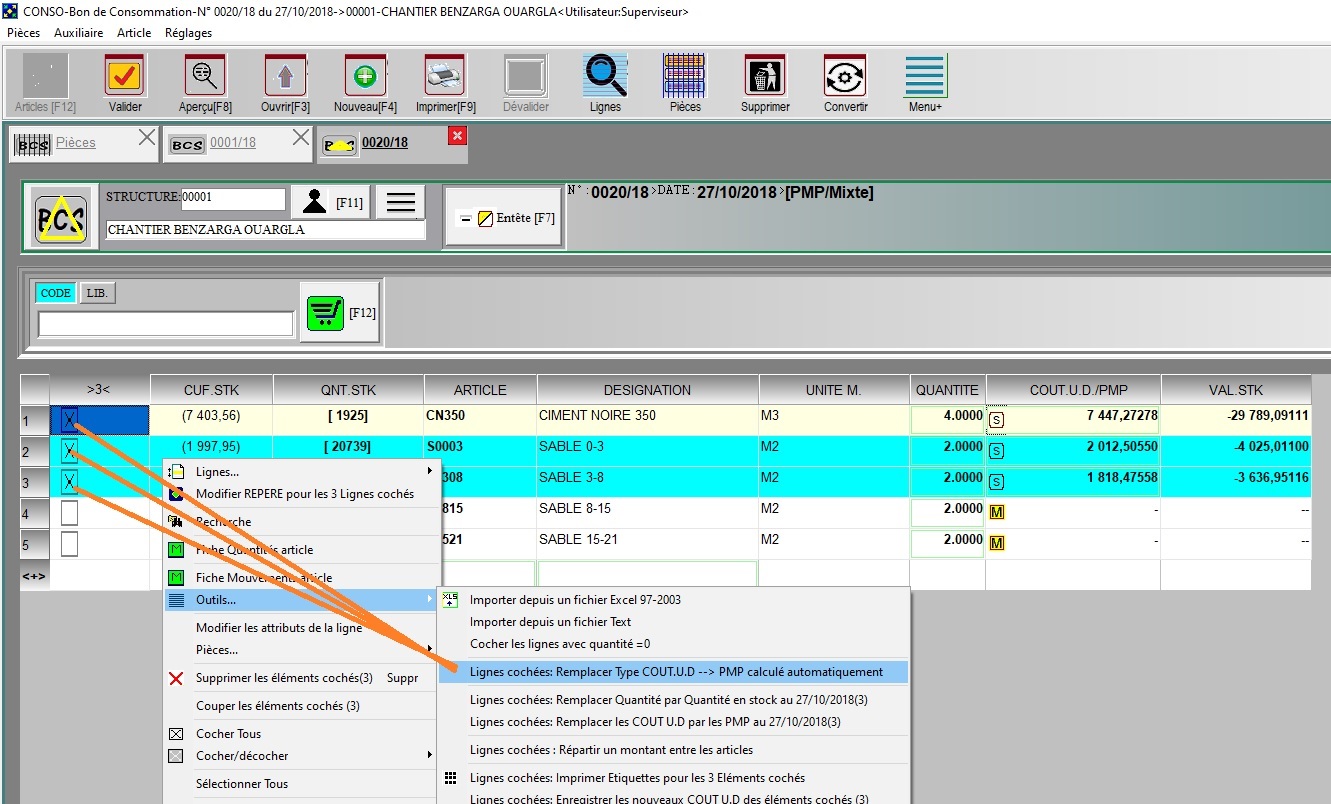Click the M cost-type icon on SABLE 15-21 row

click(996, 544)
